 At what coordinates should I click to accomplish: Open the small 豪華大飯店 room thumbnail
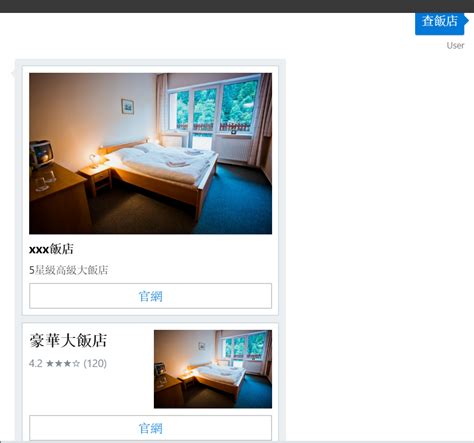[213, 369]
